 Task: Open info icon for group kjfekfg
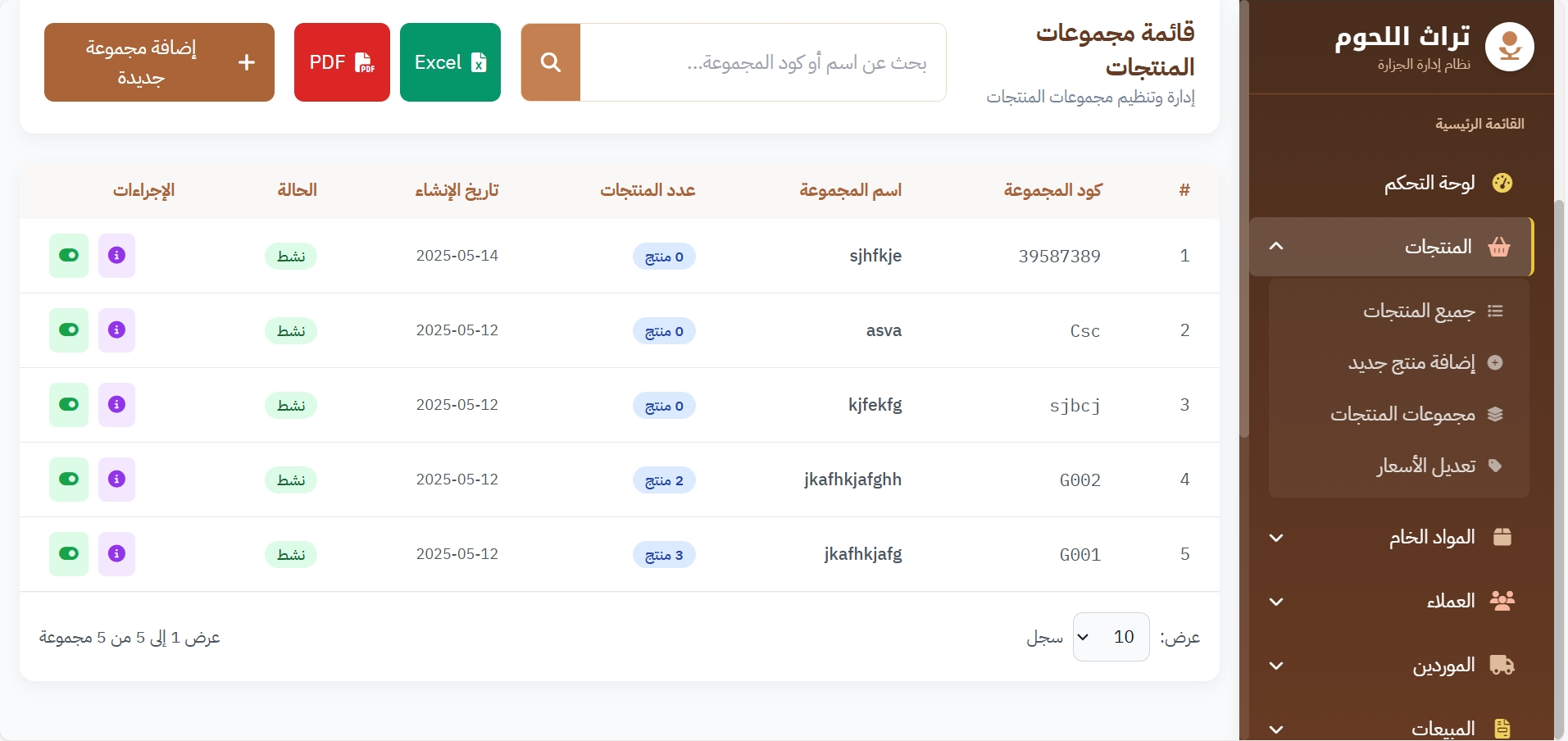tap(116, 405)
